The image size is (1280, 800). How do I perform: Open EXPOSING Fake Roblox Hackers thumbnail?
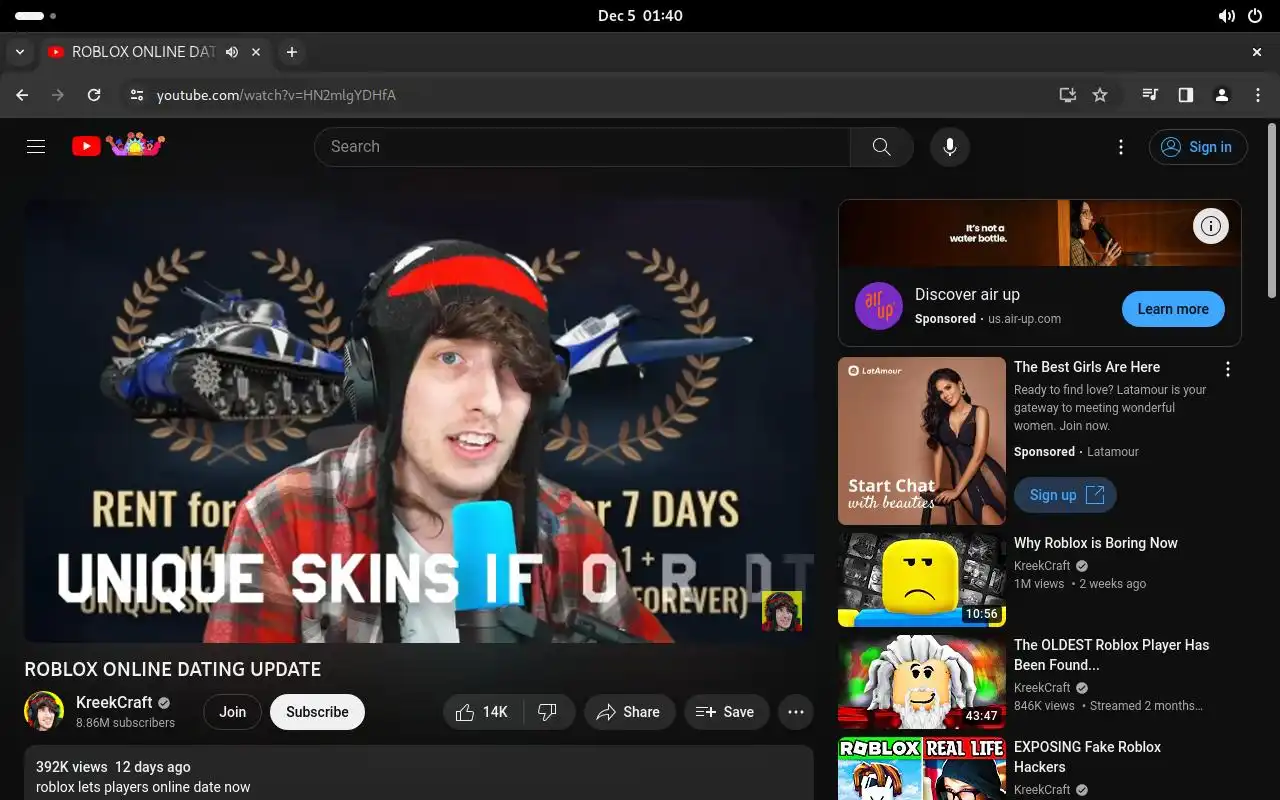pyautogui.click(x=922, y=768)
